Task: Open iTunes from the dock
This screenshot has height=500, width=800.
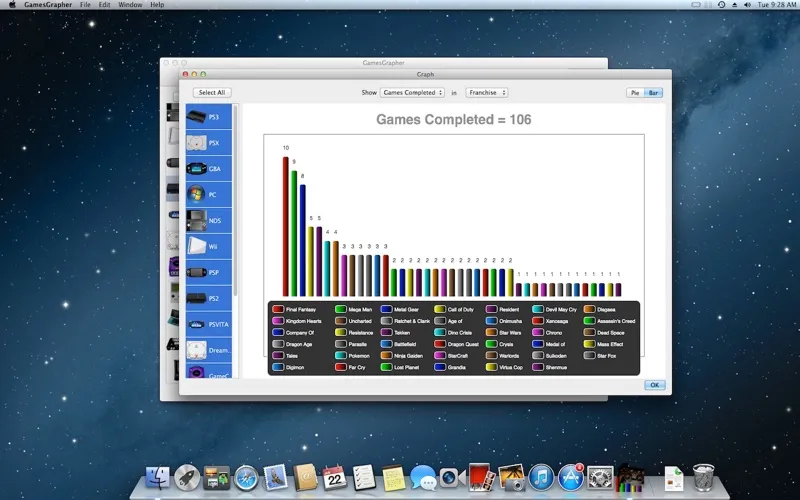Action: (541, 478)
